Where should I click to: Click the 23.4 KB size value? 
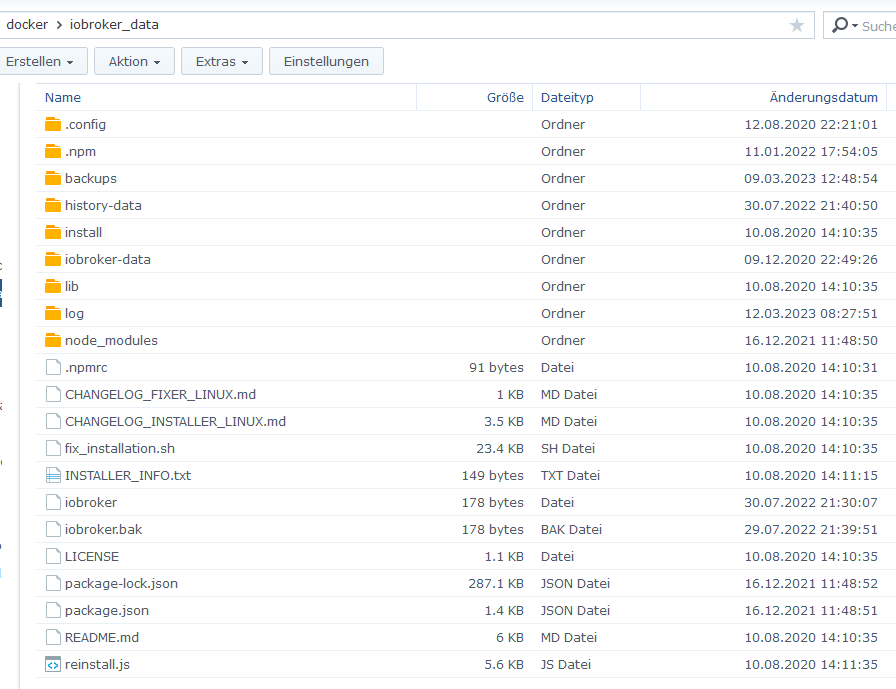500,448
